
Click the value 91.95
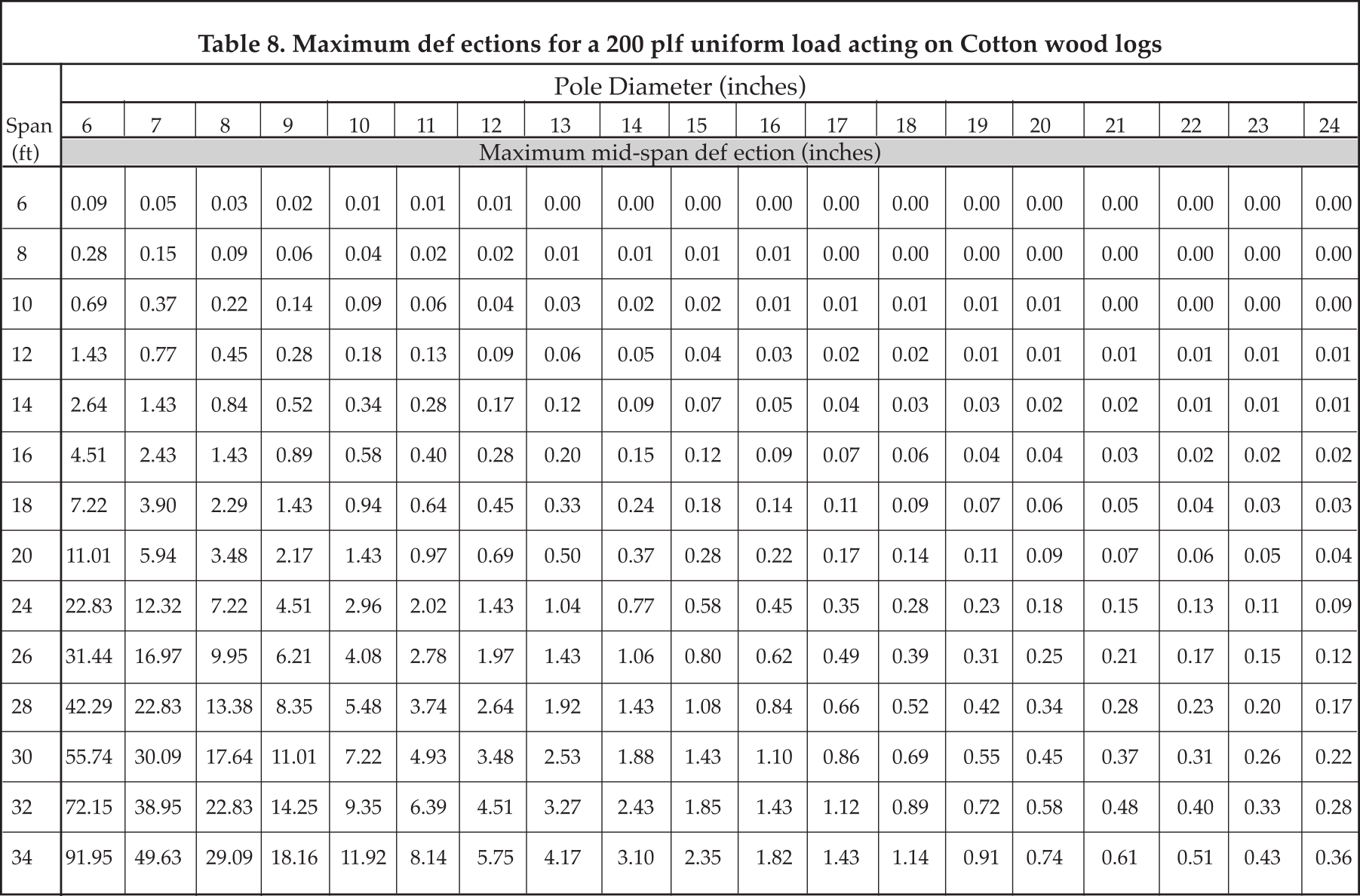pyautogui.click(x=89, y=858)
